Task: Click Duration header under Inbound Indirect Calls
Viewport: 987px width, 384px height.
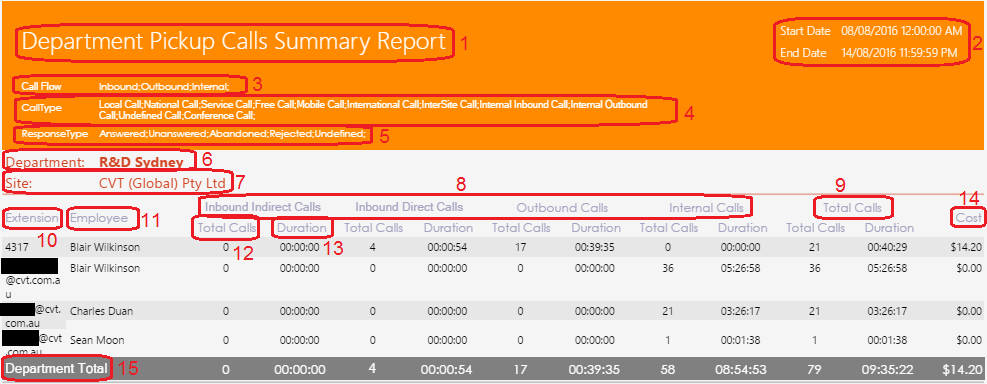Action: click(301, 228)
